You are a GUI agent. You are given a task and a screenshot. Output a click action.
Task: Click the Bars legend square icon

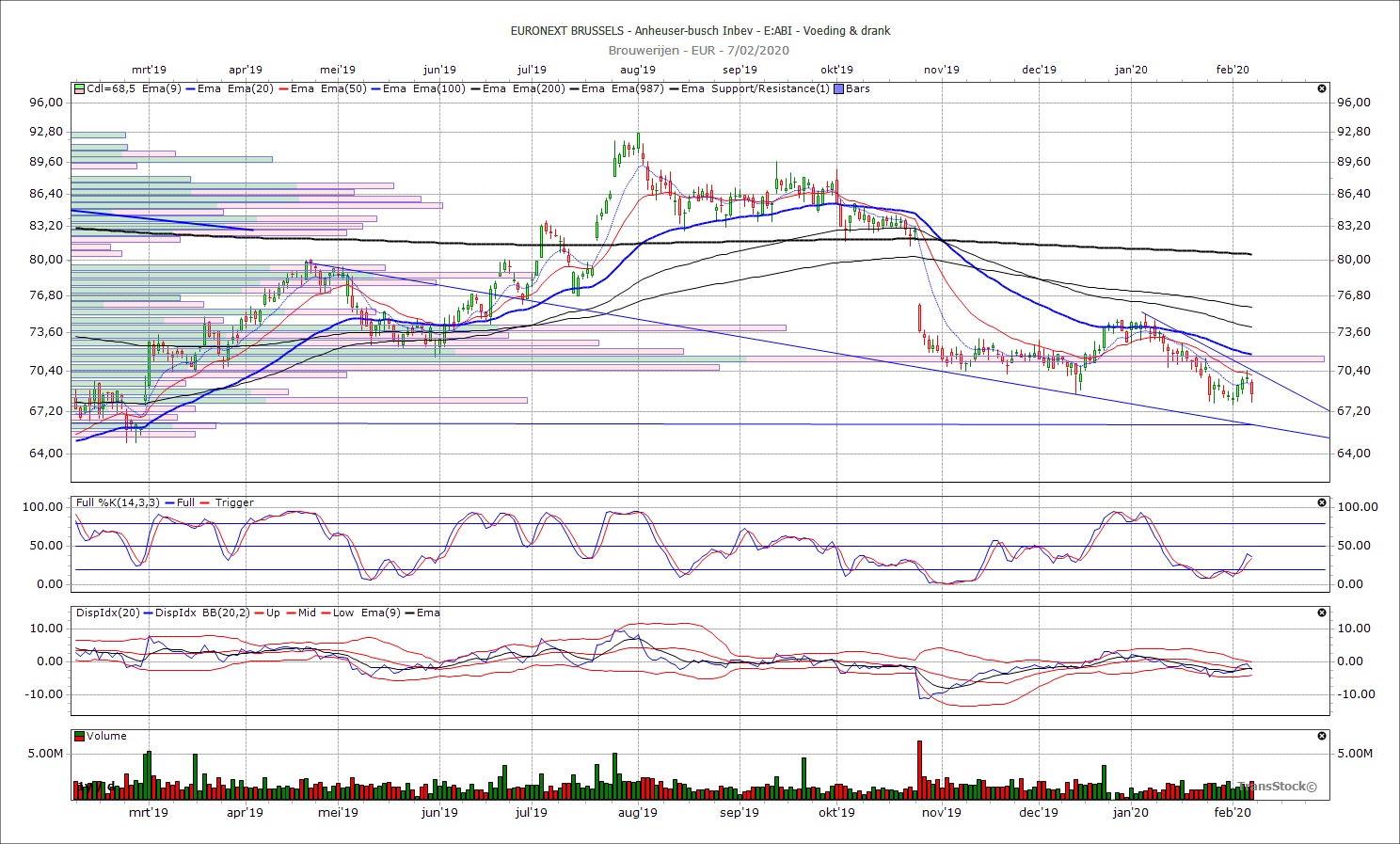click(839, 88)
